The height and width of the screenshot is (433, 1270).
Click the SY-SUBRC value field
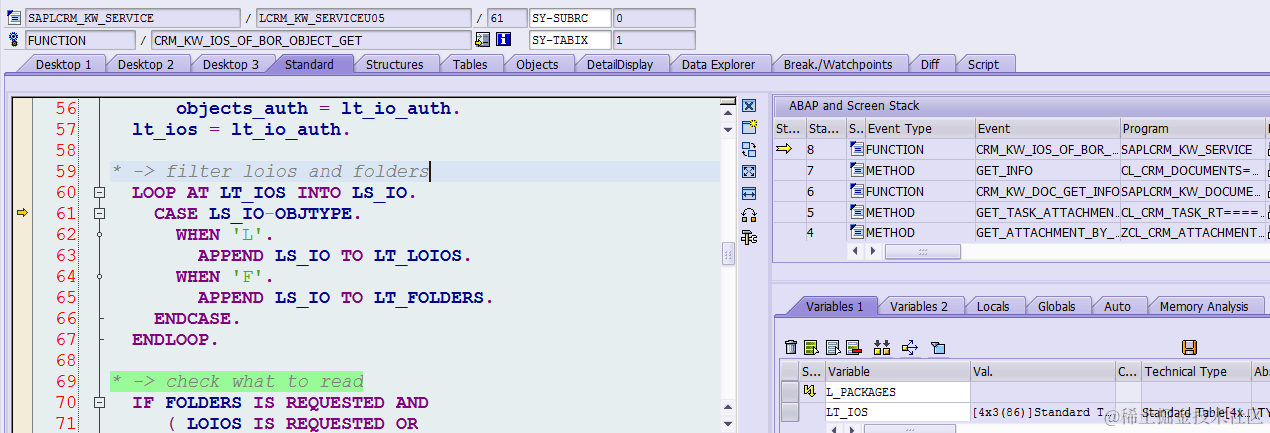coord(654,18)
